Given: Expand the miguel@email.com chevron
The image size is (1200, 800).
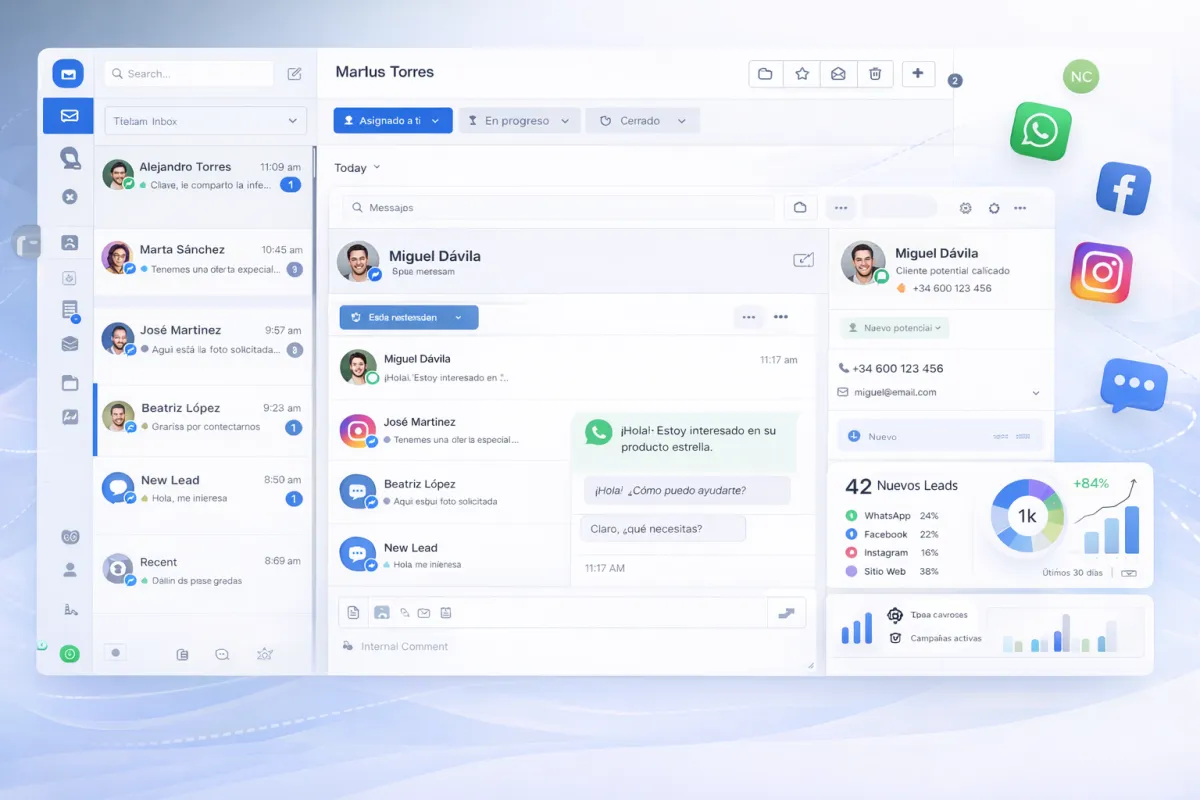Looking at the screenshot, I should [1036, 393].
